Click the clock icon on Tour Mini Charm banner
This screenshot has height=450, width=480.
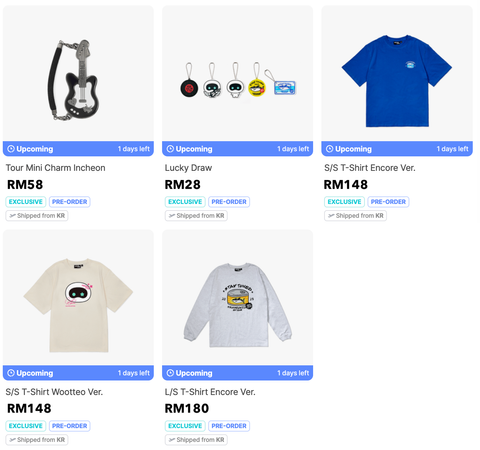point(11,149)
